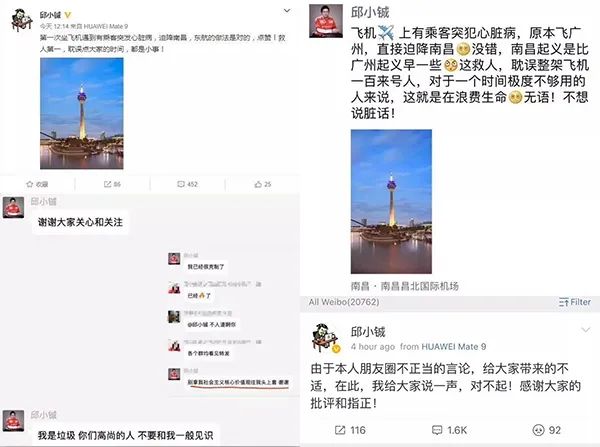Tap the reaction face icon showing 92
Image resolution: width=600 pixels, height=447 pixels.
click(538, 430)
